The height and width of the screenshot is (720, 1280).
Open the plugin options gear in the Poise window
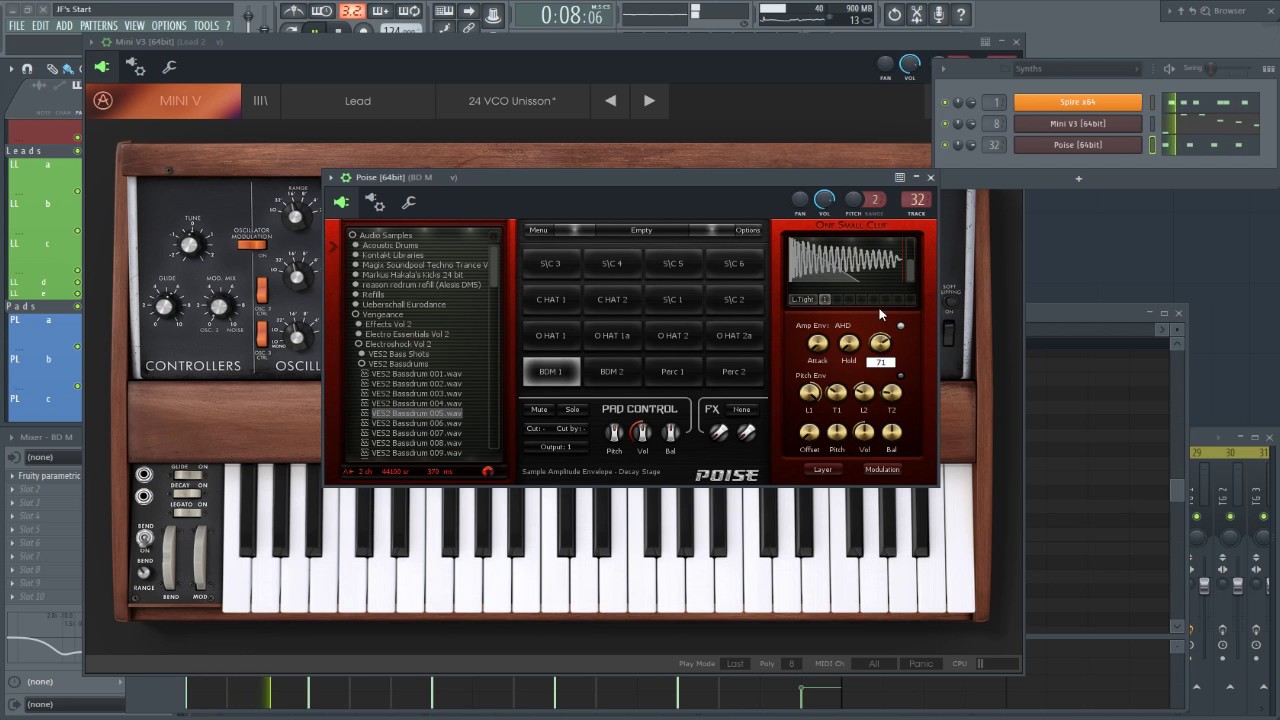tap(375, 203)
